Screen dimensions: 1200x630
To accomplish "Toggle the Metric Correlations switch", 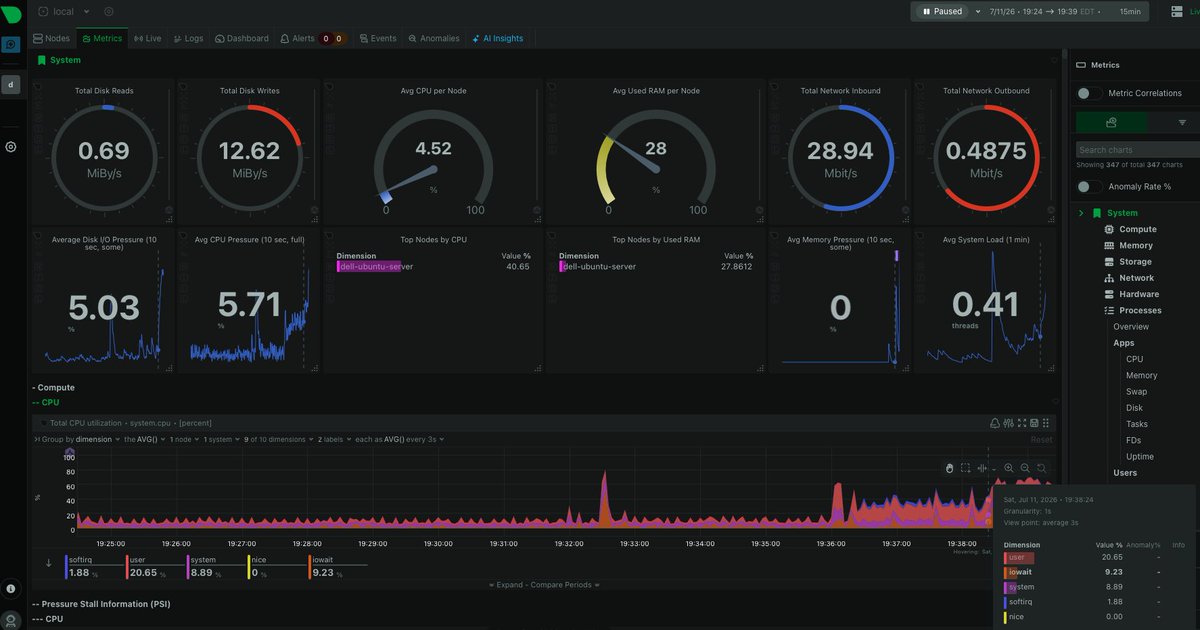I will tap(1089, 93).
